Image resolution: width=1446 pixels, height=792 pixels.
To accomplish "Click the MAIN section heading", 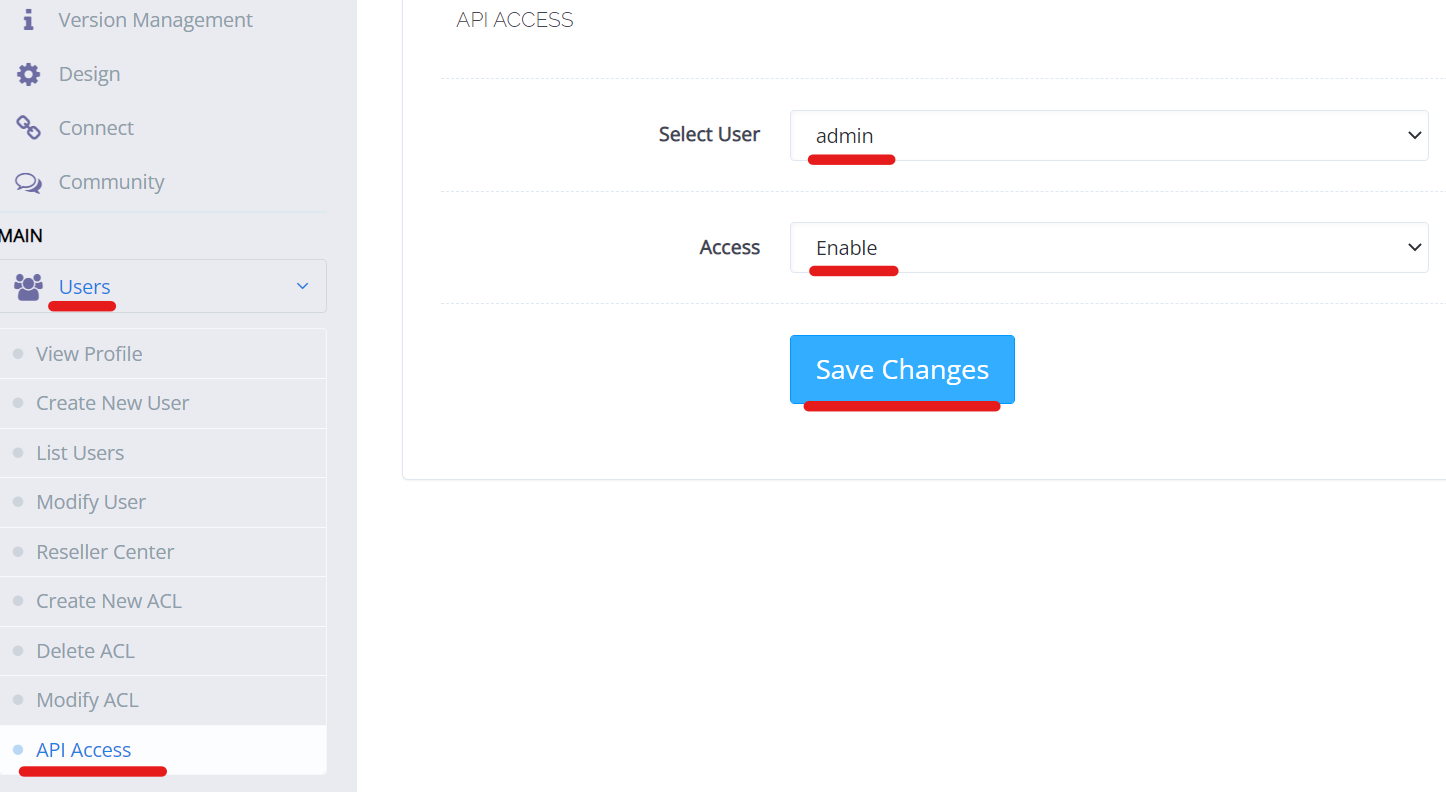I will [x=21, y=236].
